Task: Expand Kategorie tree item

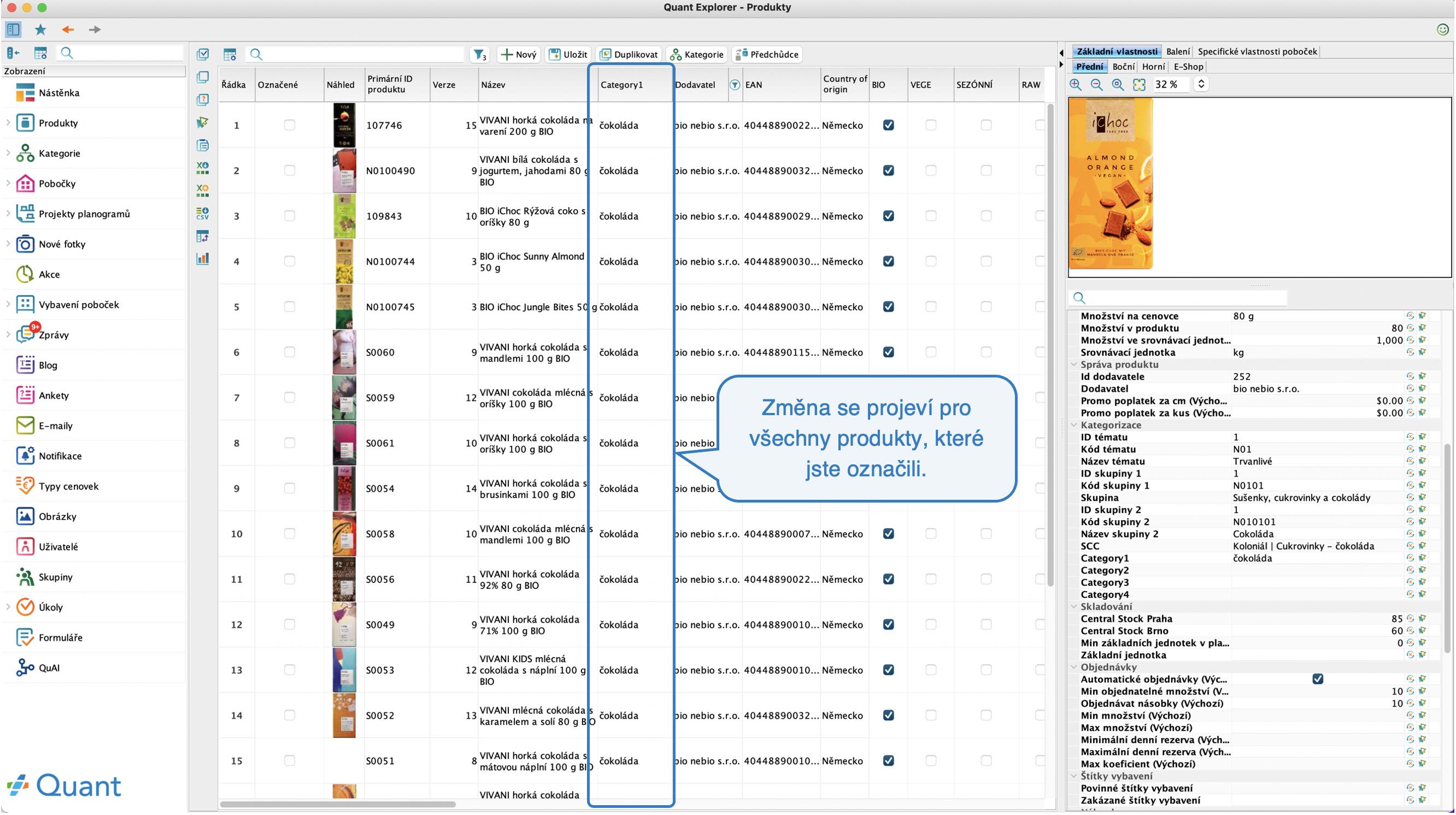Action: 8,153
